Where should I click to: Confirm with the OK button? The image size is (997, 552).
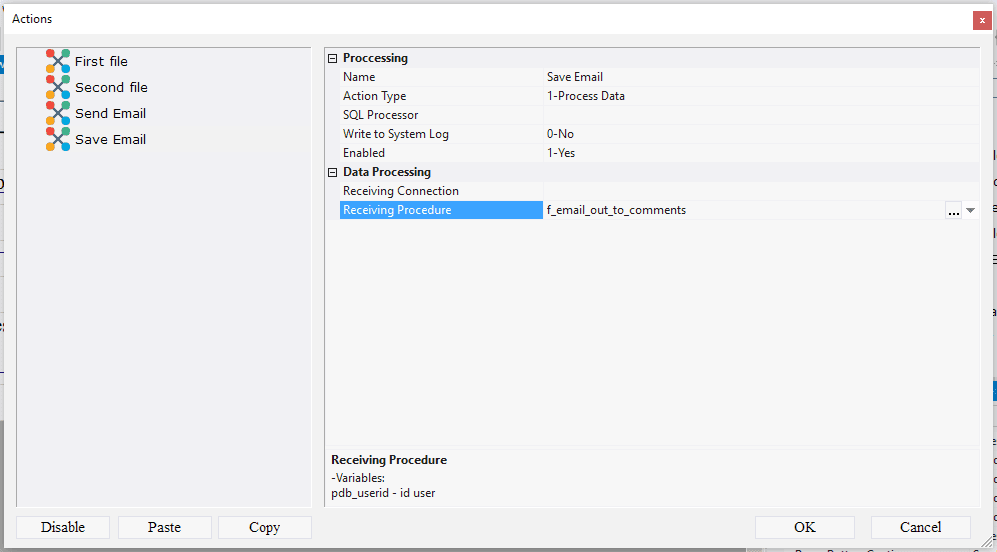[804, 527]
